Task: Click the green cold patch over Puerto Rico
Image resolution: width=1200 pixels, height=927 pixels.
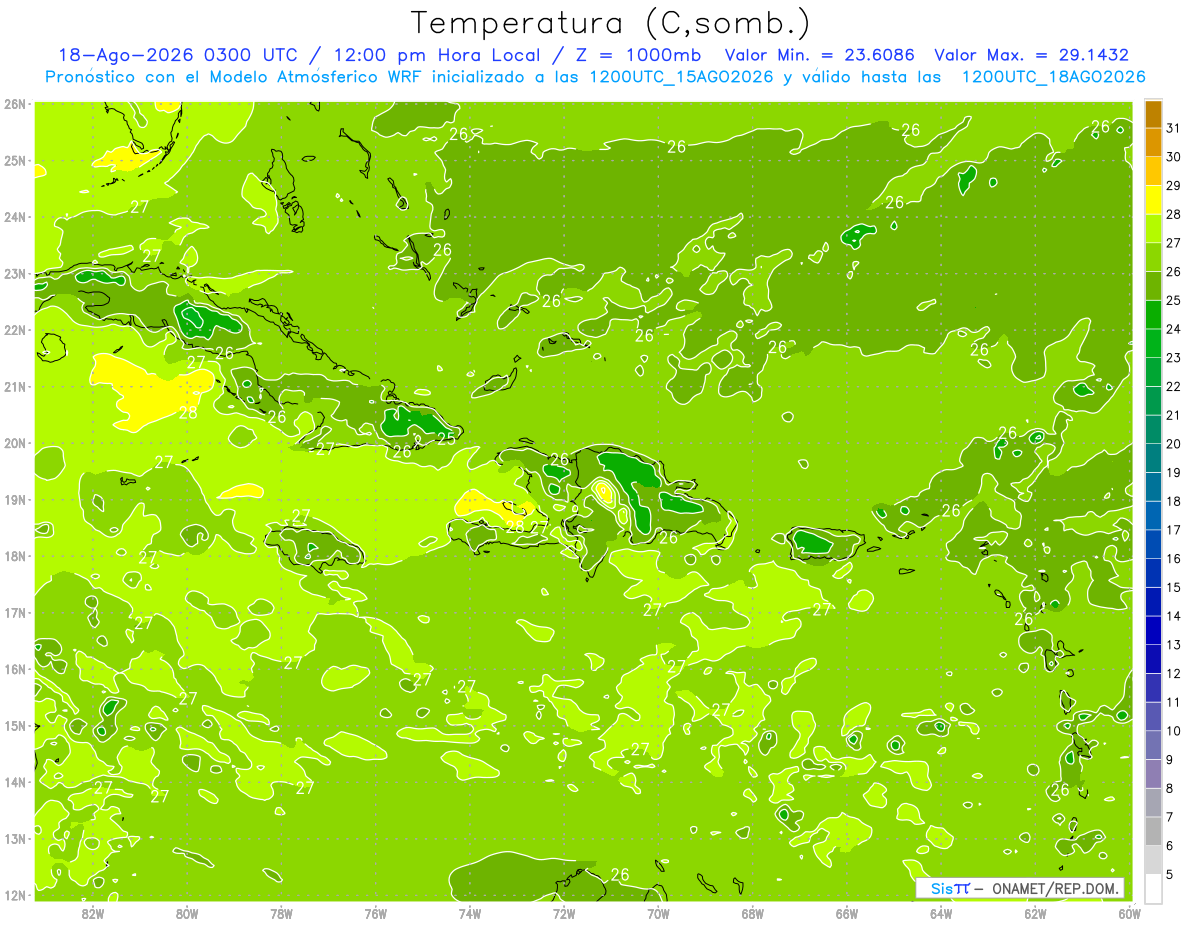Action: [811, 543]
